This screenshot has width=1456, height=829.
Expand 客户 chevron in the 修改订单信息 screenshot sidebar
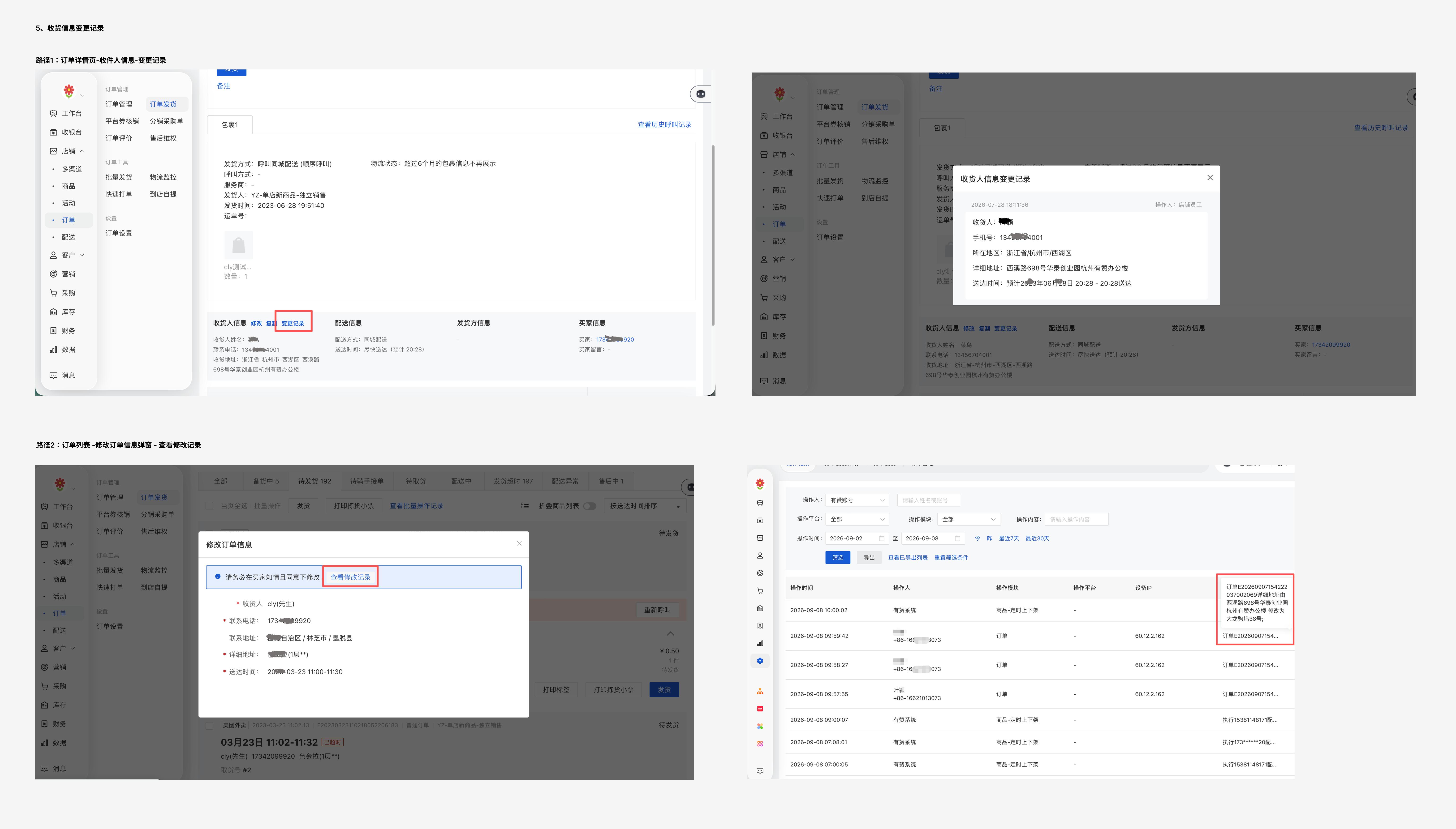(x=73, y=649)
